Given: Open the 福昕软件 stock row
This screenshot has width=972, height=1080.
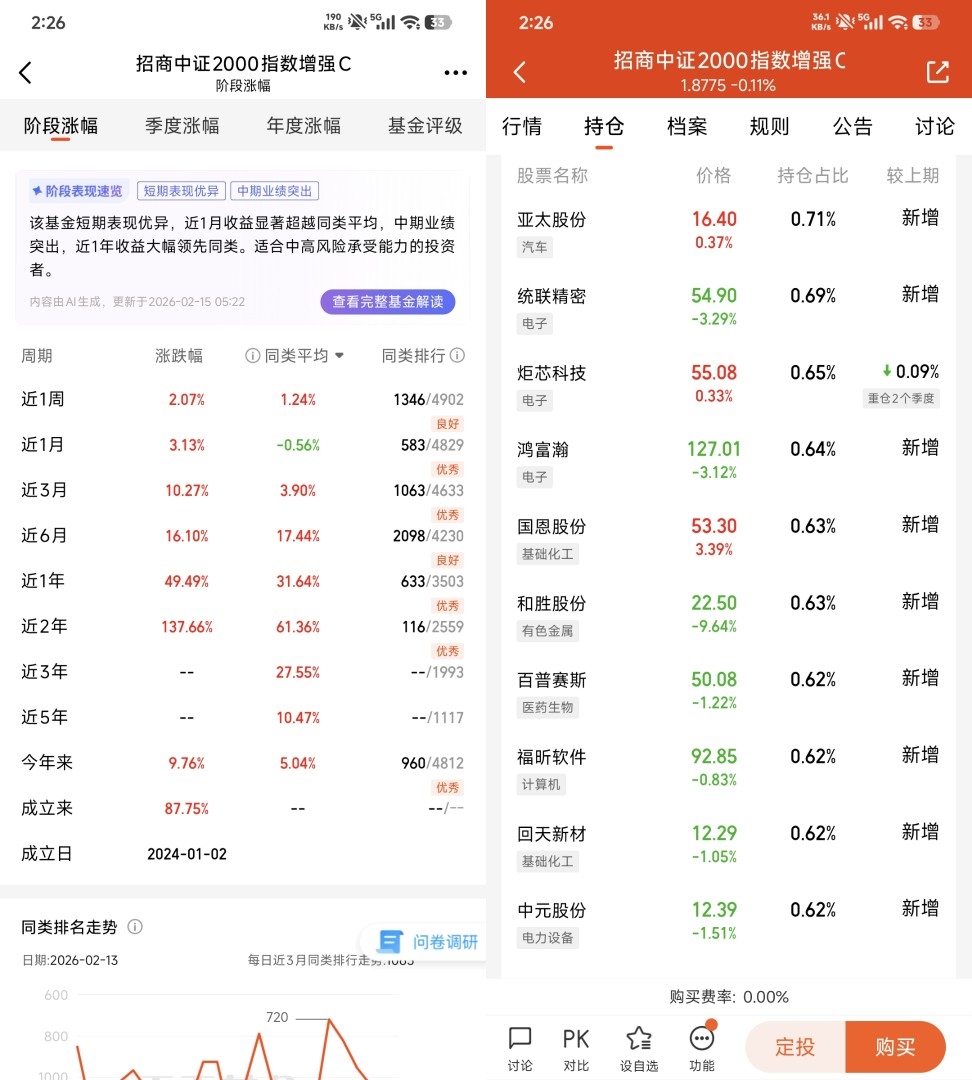Looking at the screenshot, I should (728, 769).
